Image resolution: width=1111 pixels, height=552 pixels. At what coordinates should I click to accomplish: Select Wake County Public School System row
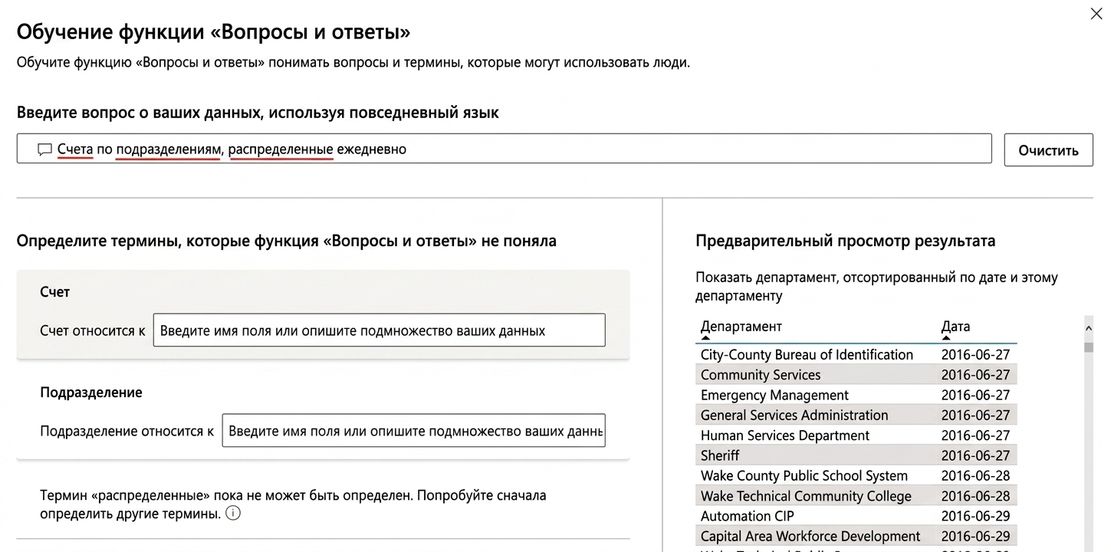point(856,475)
